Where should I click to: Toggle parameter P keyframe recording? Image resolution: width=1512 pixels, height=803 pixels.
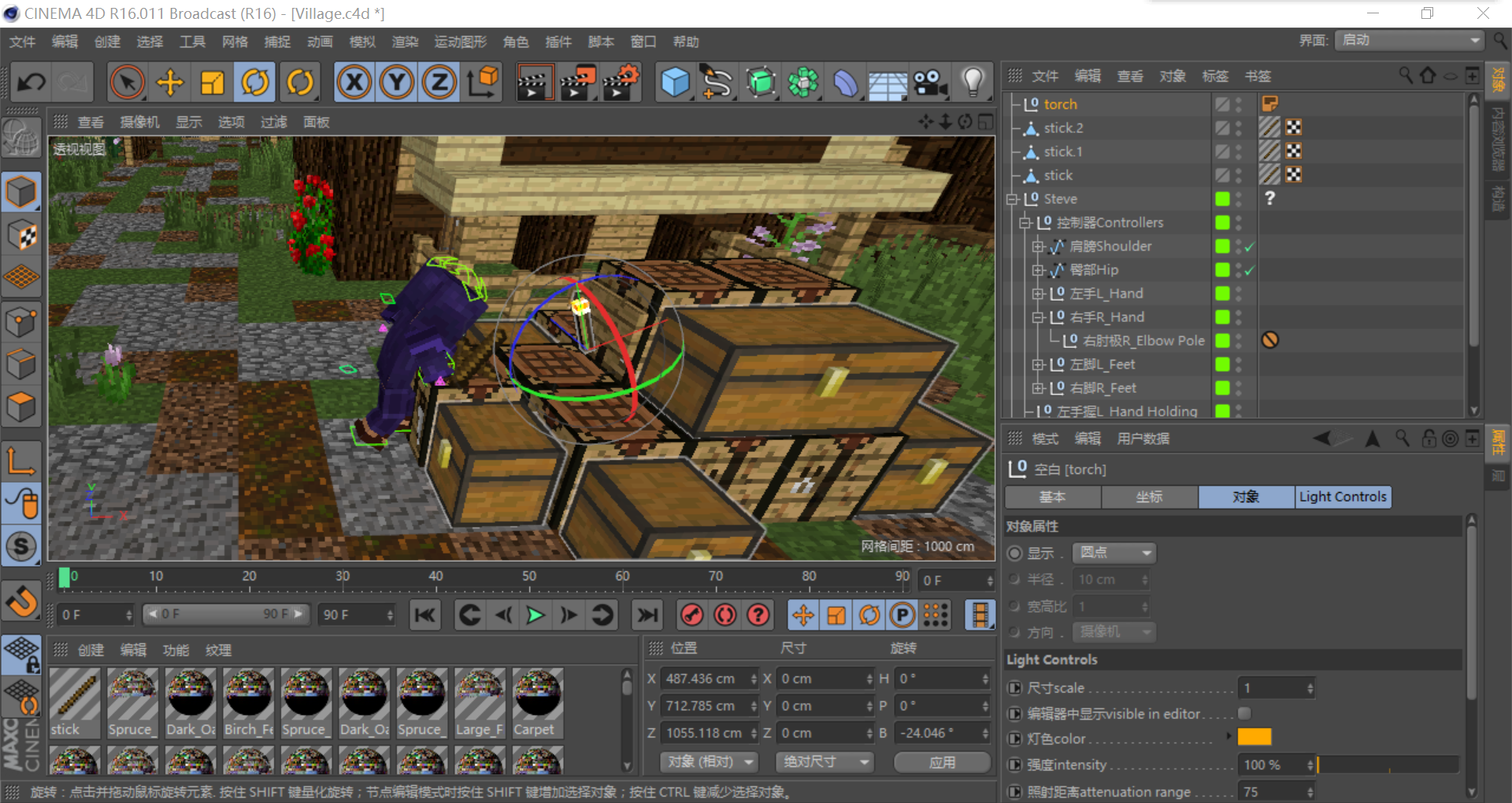(902, 615)
